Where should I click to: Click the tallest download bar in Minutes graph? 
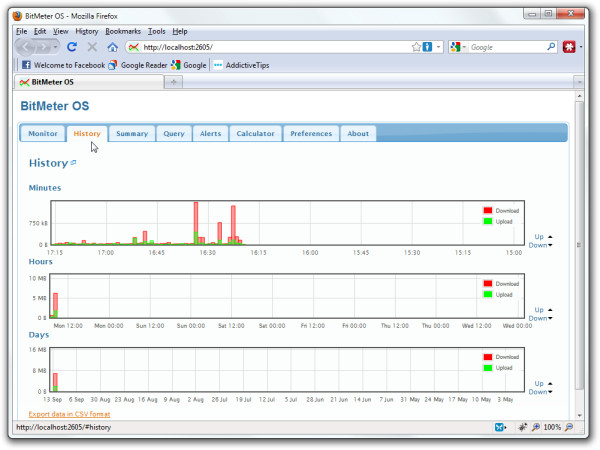point(196,223)
